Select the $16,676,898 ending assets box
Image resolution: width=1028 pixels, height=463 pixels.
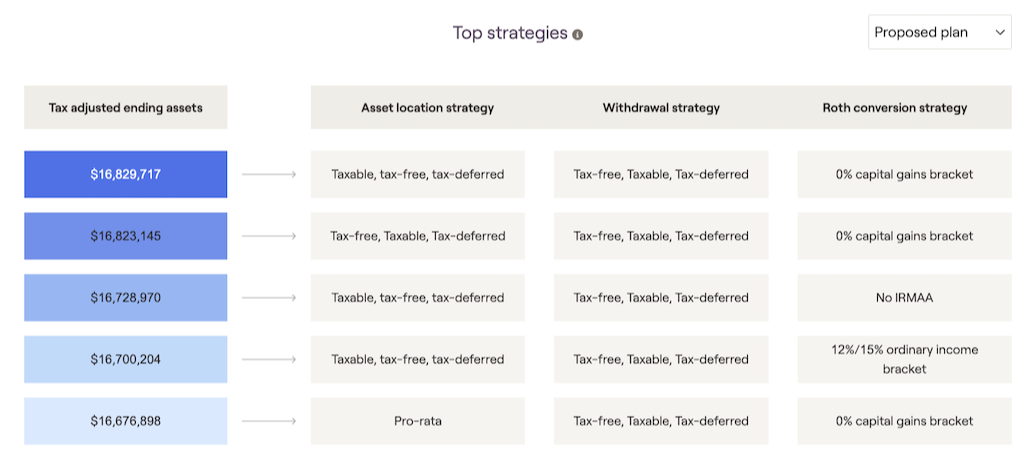pos(125,421)
